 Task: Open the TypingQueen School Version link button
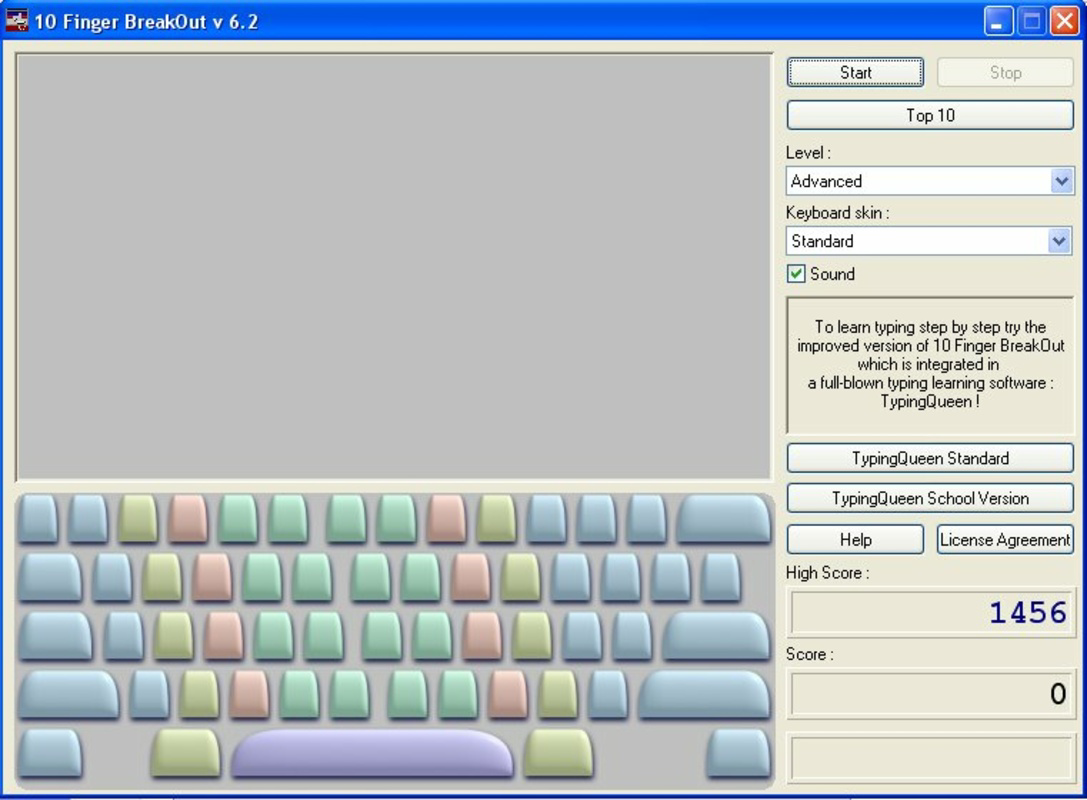point(930,498)
